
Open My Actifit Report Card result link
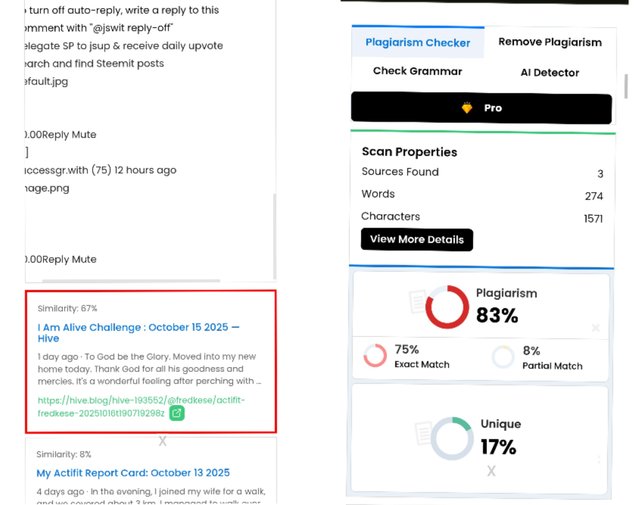(x=133, y=473)
